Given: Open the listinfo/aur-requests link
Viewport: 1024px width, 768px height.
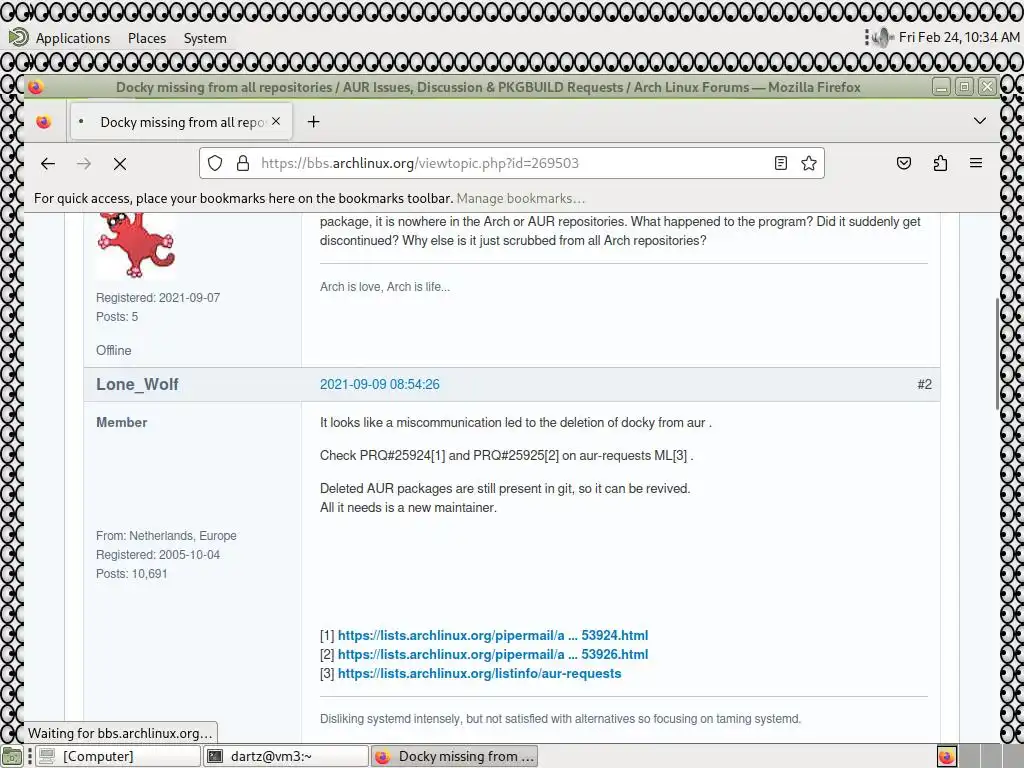Looking at the screenshot, I should pos(479,673).
